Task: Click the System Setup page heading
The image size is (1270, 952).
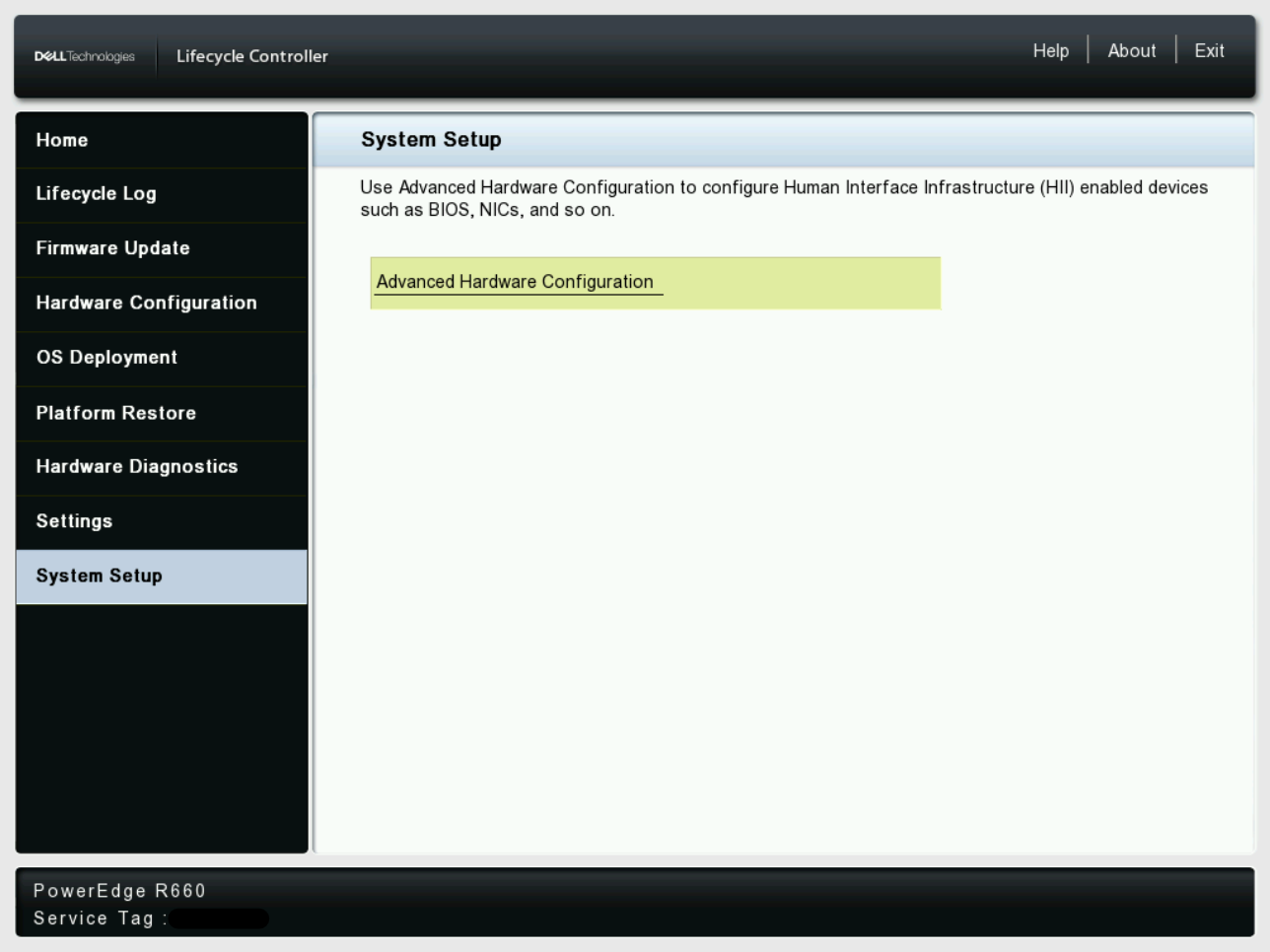Action: pos(431,140)
